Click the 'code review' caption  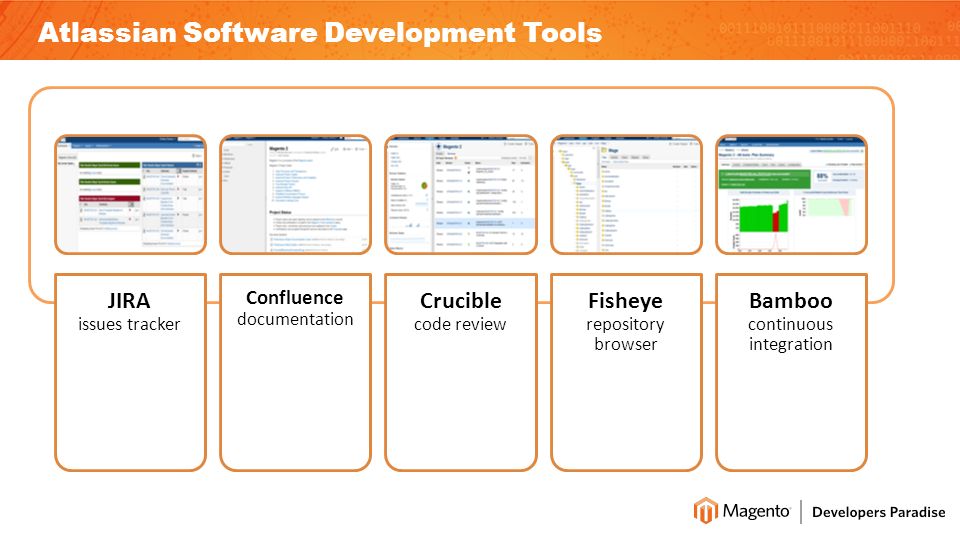pos(460,324)
